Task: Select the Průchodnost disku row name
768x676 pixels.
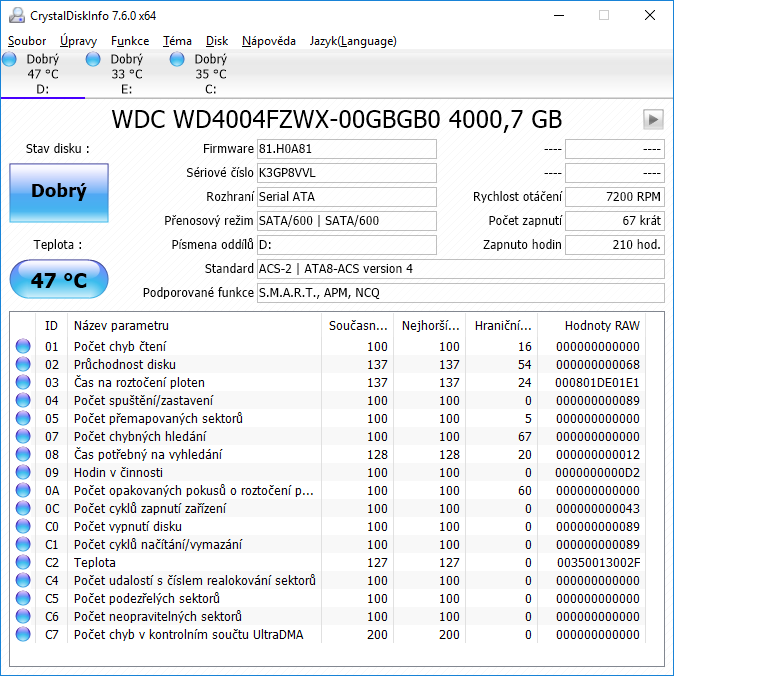Action: click(x=124, y=364)
